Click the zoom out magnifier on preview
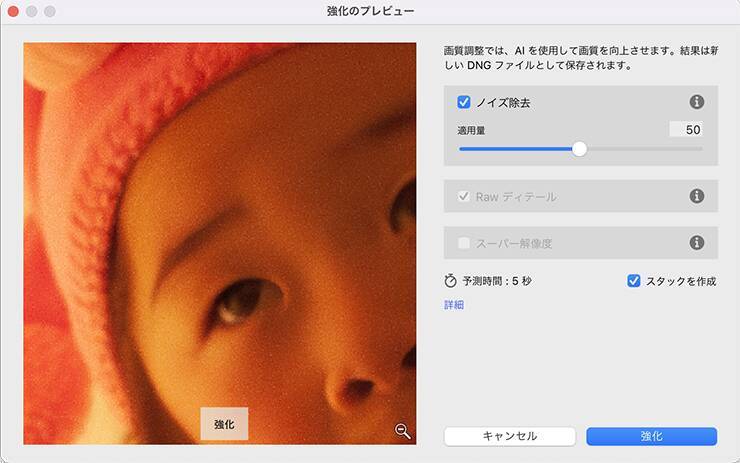The width and height of the screenshot is (740, 463). 402,431
